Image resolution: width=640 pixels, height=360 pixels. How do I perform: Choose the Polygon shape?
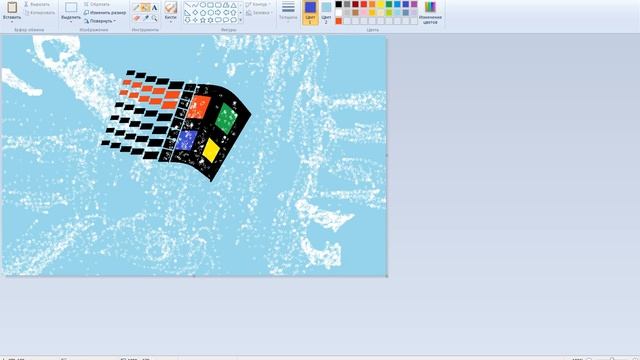coord(226,4)
